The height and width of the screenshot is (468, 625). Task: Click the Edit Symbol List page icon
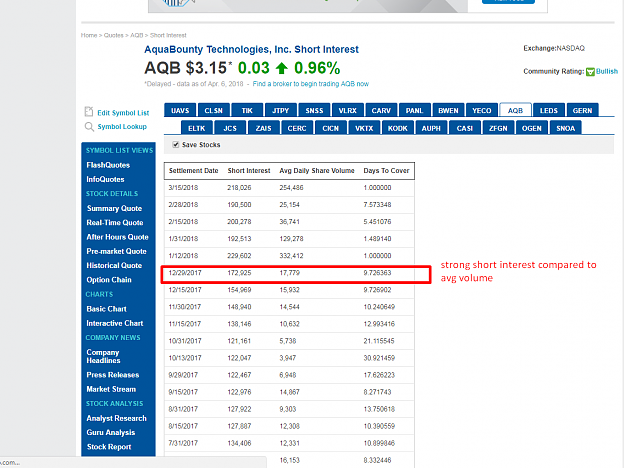click(88, 112)
